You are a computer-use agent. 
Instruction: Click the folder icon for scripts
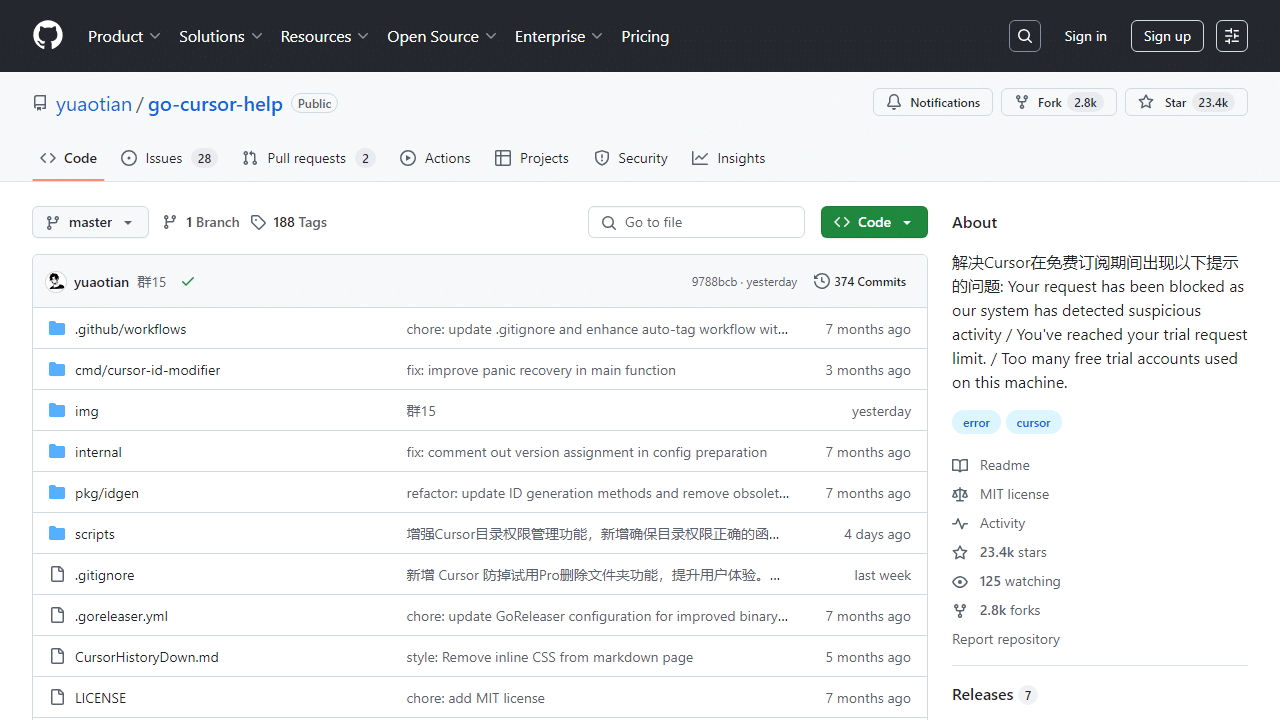(x=57, y=534)
